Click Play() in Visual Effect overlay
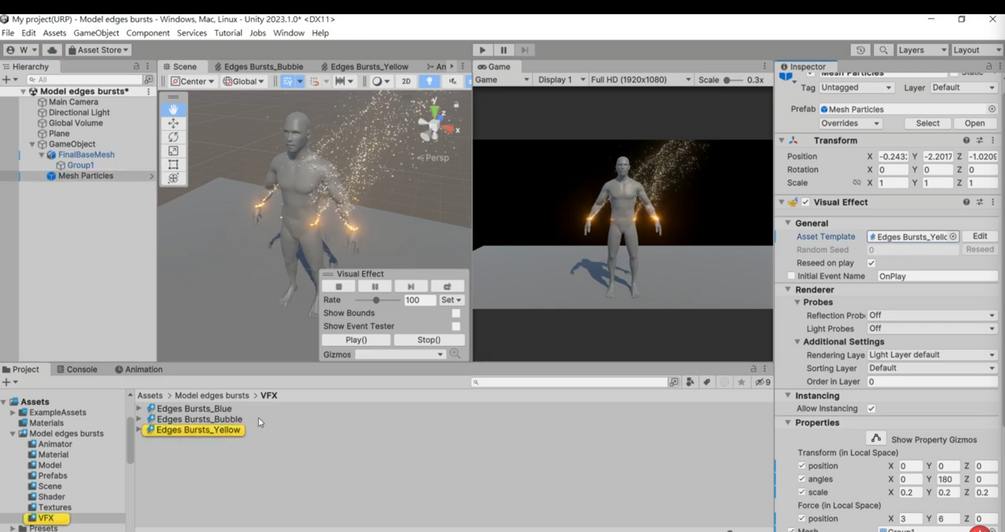This screenshot has height=532, width=1005. pyautogui.click(x=356, y=340)
